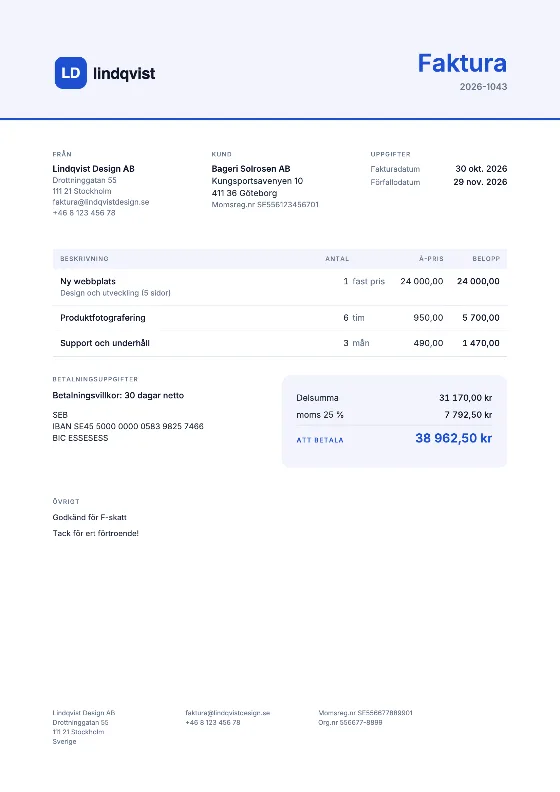Select the Produktfotografering line item

click(103, 318)
